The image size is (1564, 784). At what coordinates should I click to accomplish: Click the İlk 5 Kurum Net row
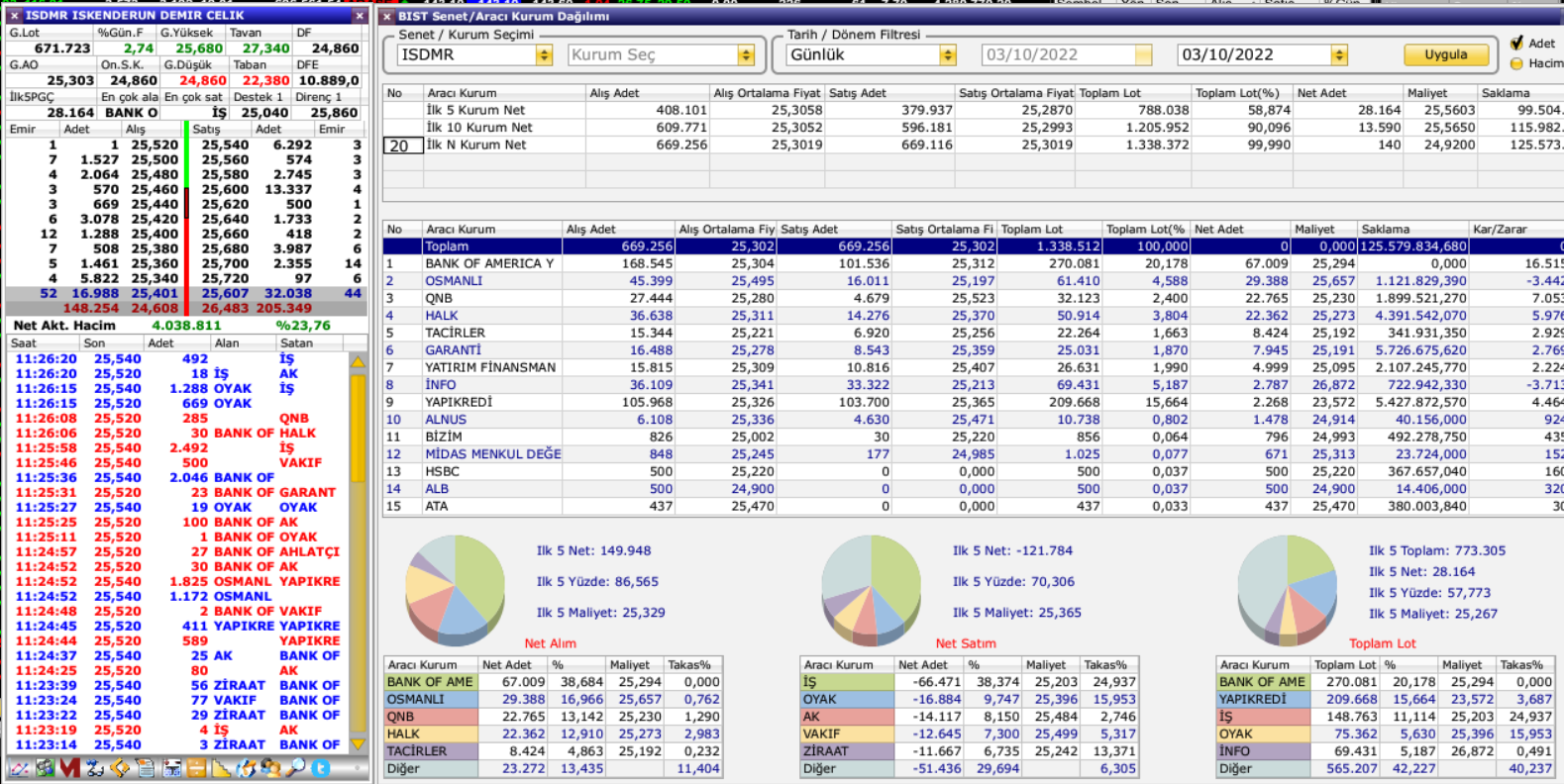pyautogui.click(x=973, y=110)
